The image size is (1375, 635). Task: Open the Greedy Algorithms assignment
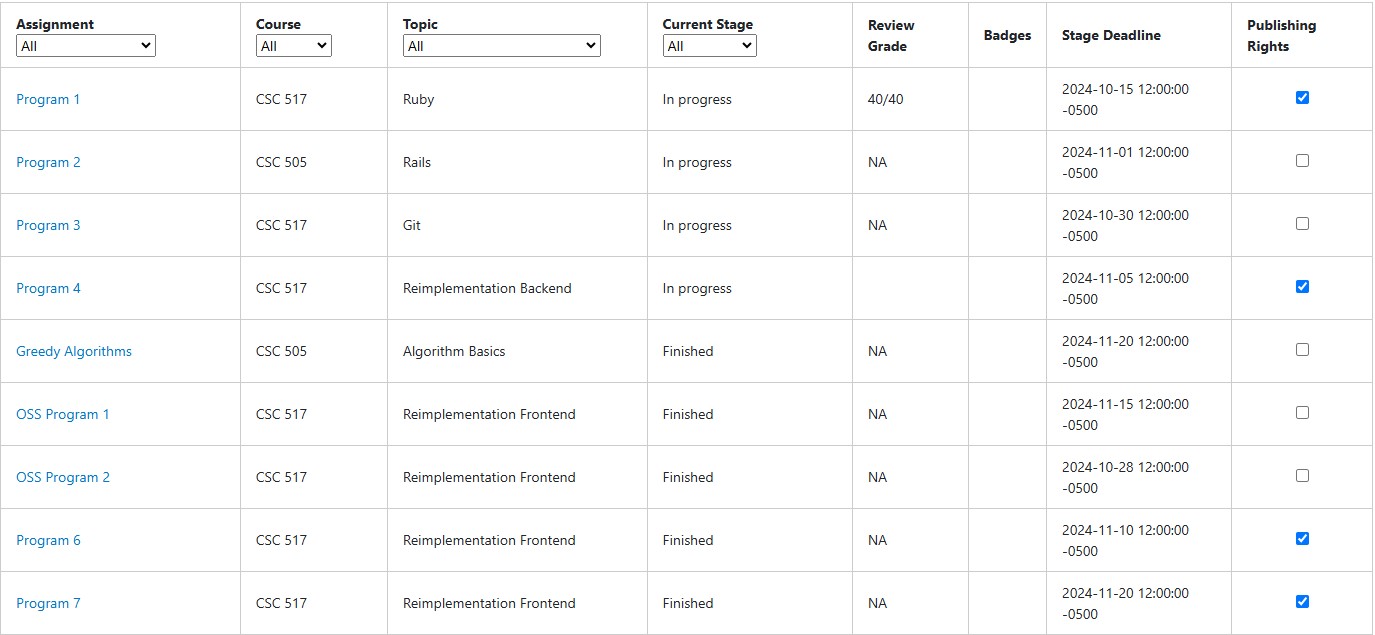click(74, 351)
